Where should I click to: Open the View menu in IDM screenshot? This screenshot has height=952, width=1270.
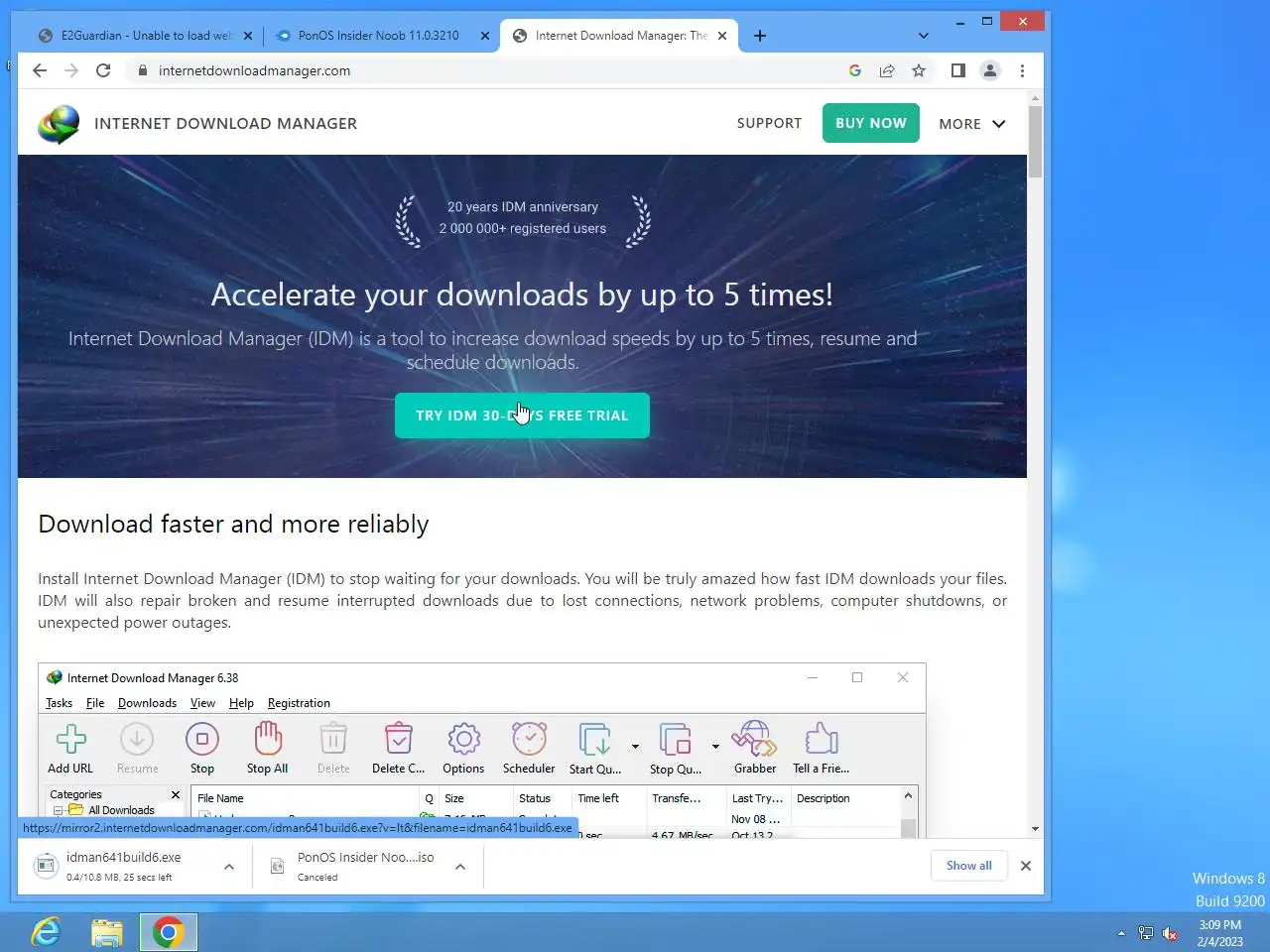202,703
